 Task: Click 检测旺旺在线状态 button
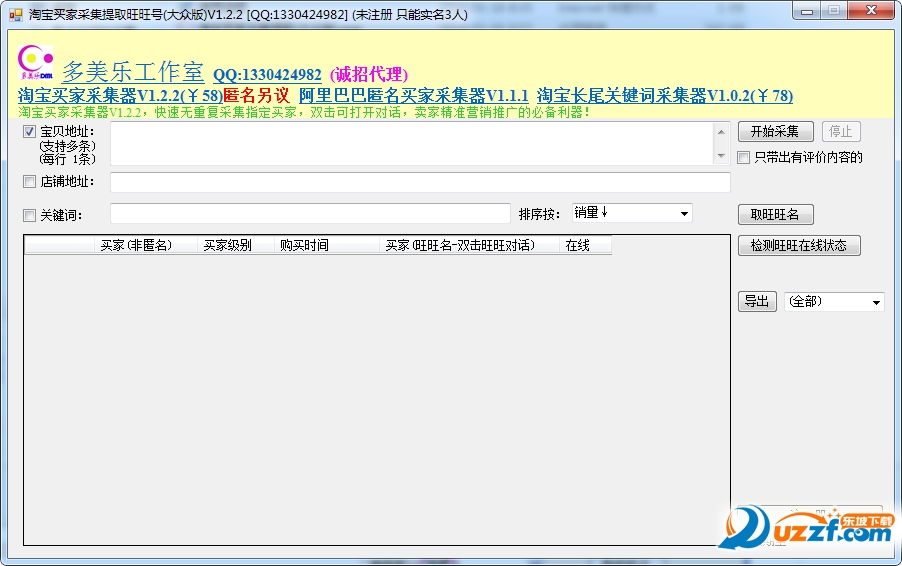point(799,246)
